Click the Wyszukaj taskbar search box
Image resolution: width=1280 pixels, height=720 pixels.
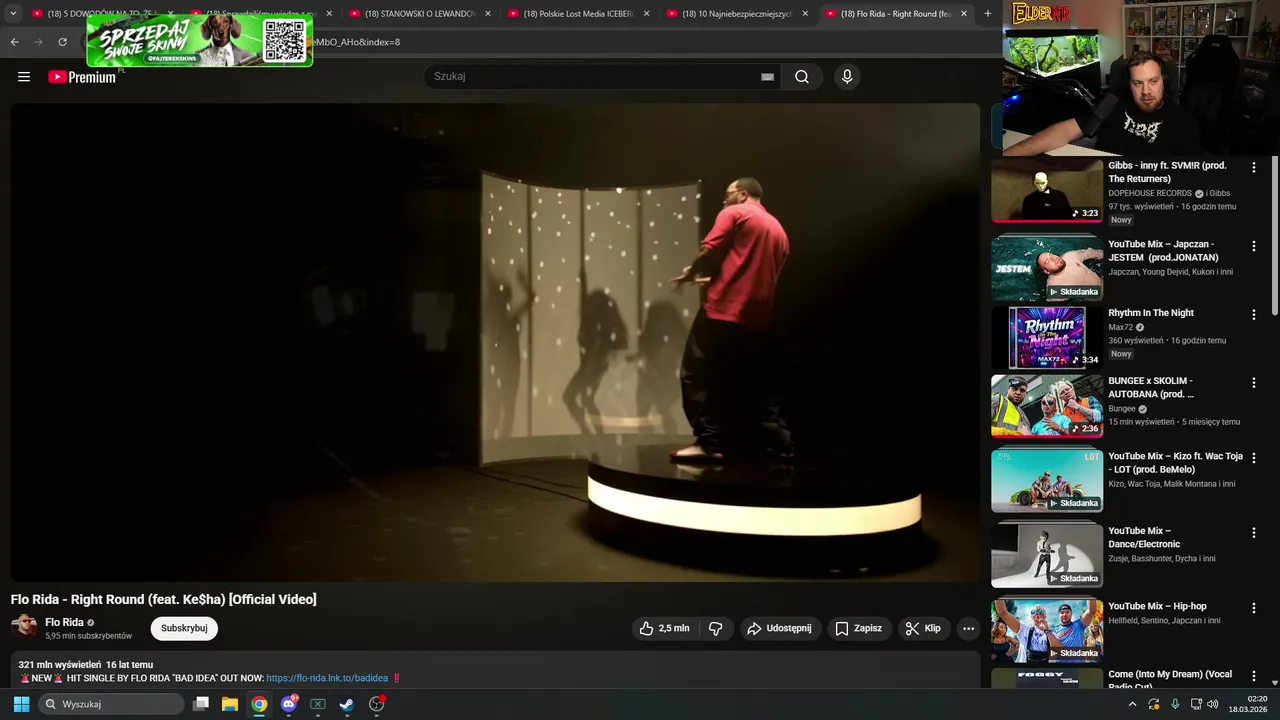(x=112, y=704)
